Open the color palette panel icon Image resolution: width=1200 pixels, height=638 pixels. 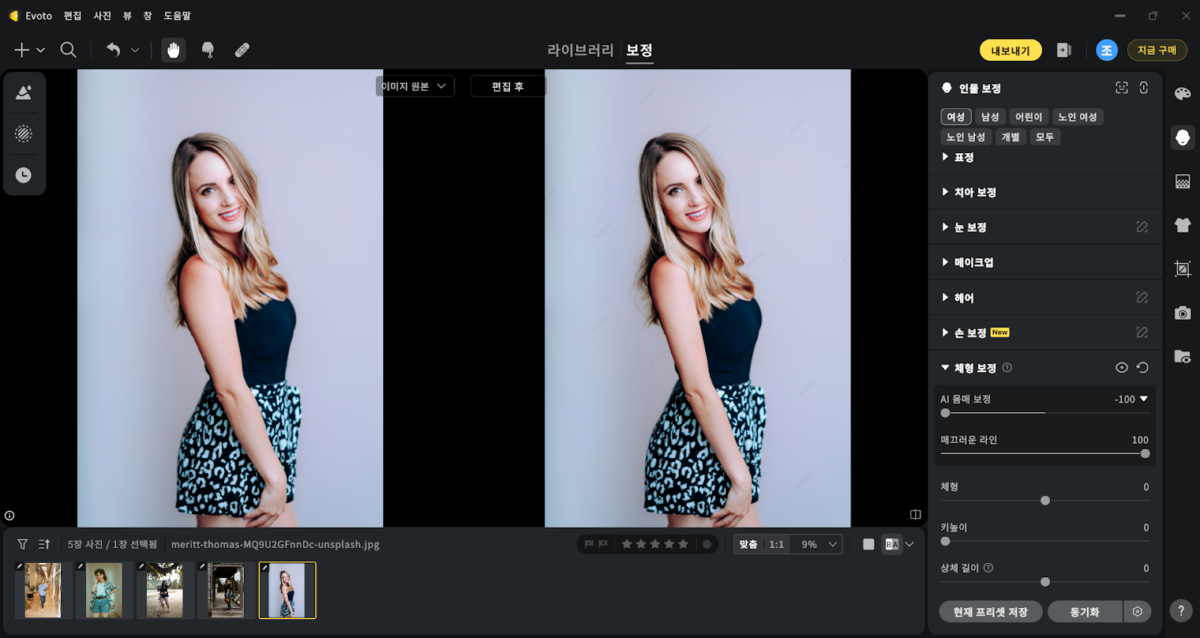pos(1183,94)
